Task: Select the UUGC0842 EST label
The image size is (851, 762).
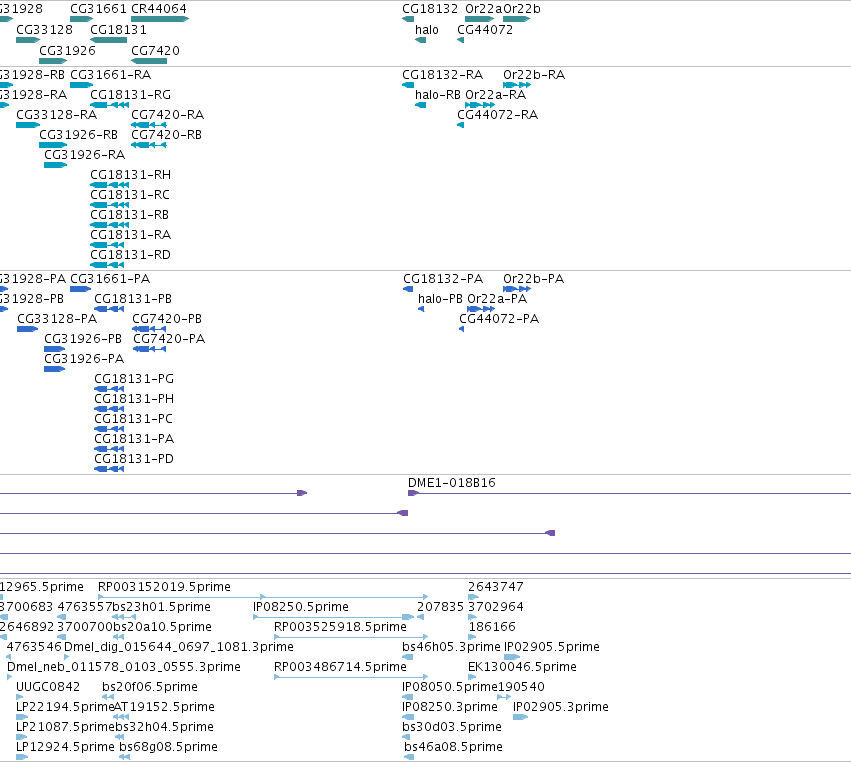Action: [48, 687]
